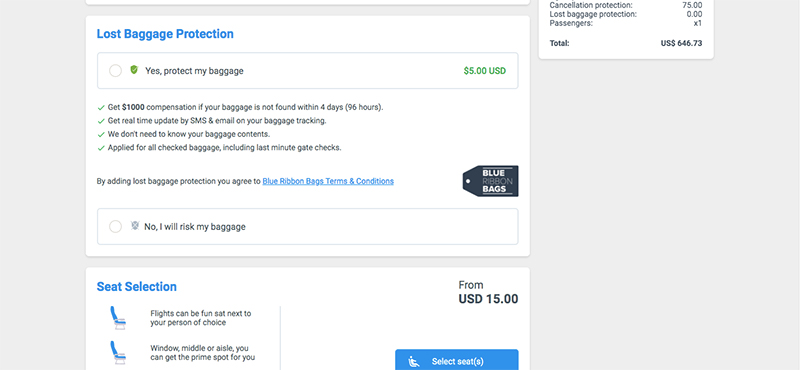Click the Blue Ribbon Bags tag logo
The image size is (800, 370).
point(490,181)
